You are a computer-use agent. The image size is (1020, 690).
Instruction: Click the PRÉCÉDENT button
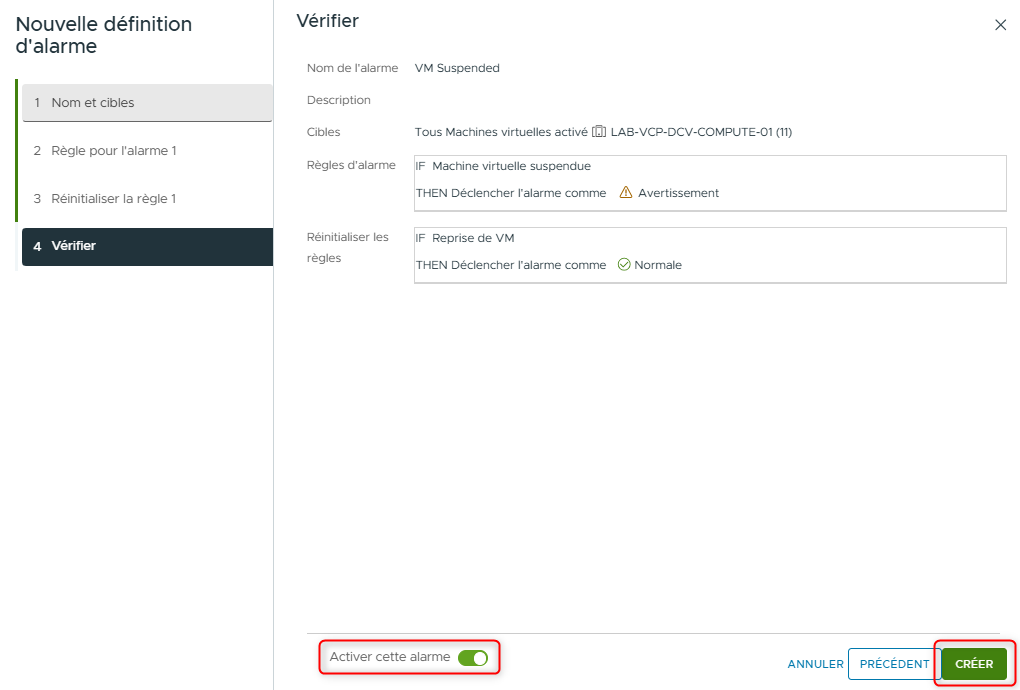893,663
